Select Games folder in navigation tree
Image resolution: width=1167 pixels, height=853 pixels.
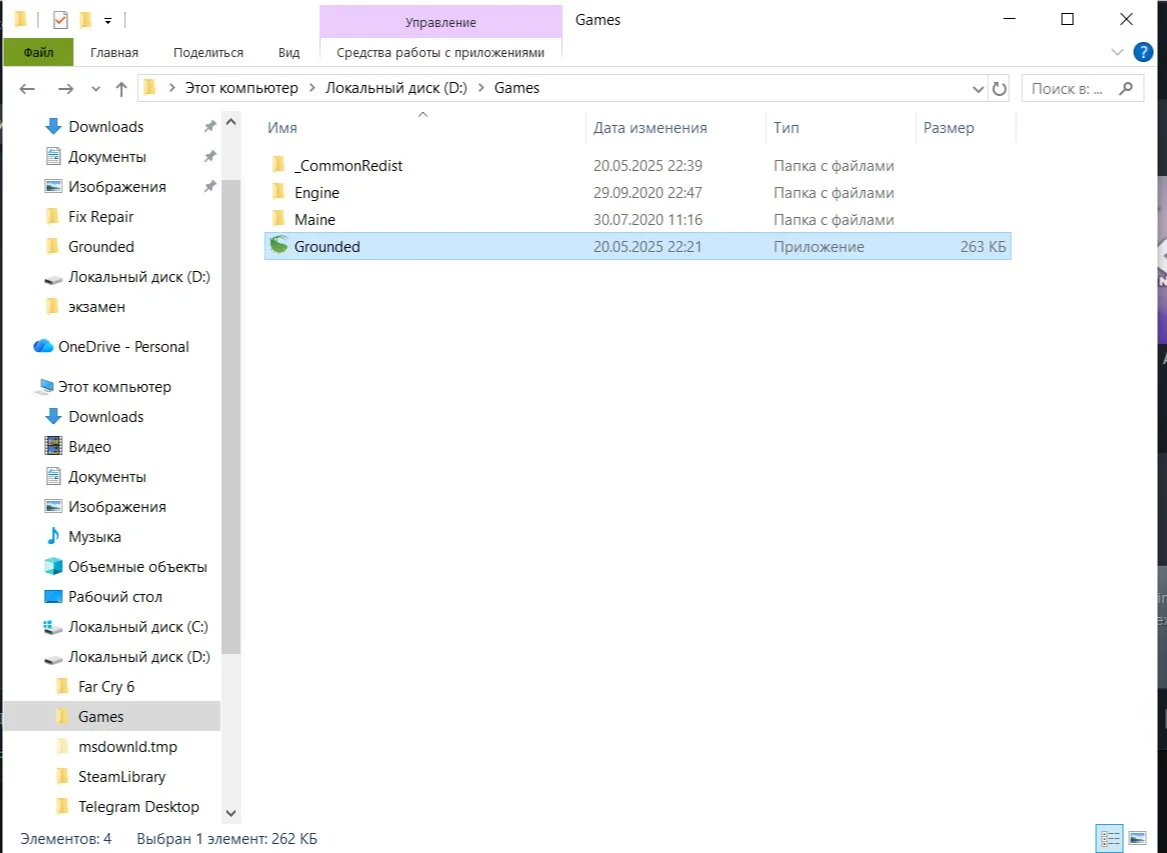[100, 716]
